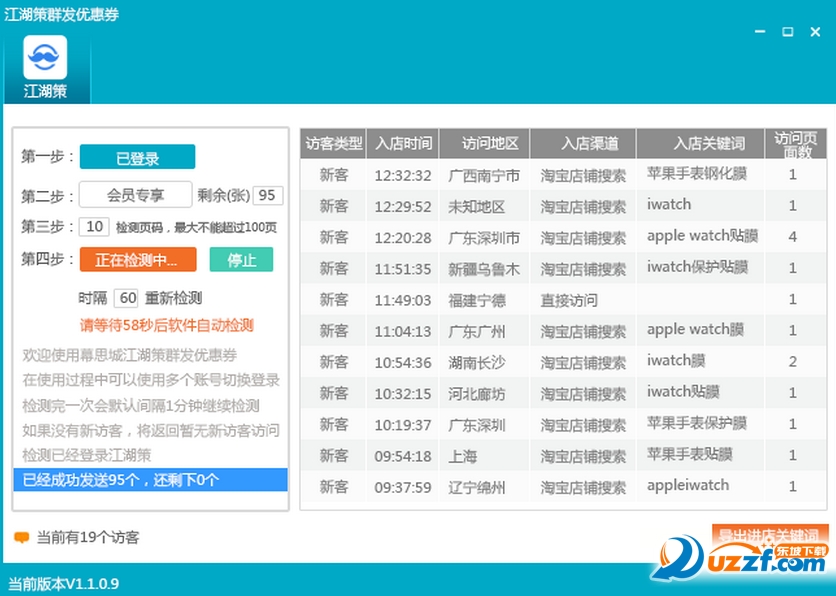Click the region cell 广东深圳市
Image resolution: width=836 pixels, height=596 pixels.
pyautogui.click(x=484, y=237)
